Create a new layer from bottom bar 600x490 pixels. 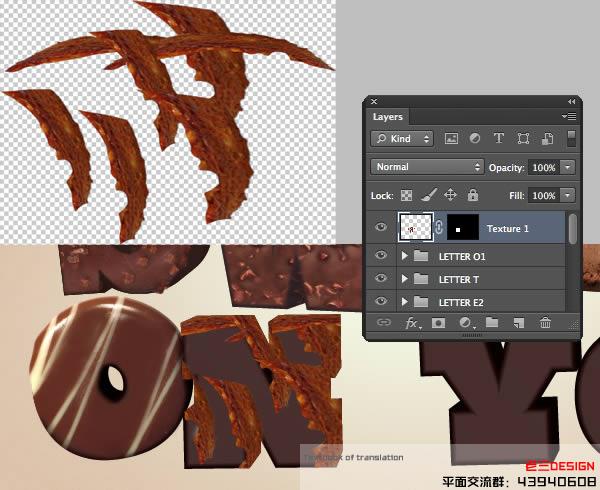click(x=518, y=323)
